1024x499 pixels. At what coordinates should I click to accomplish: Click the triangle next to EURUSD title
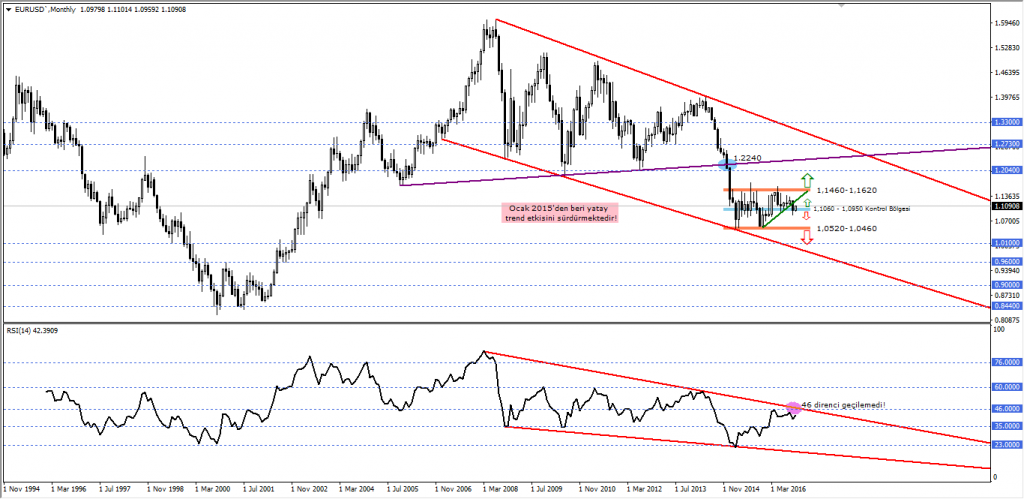click(6, 11)
